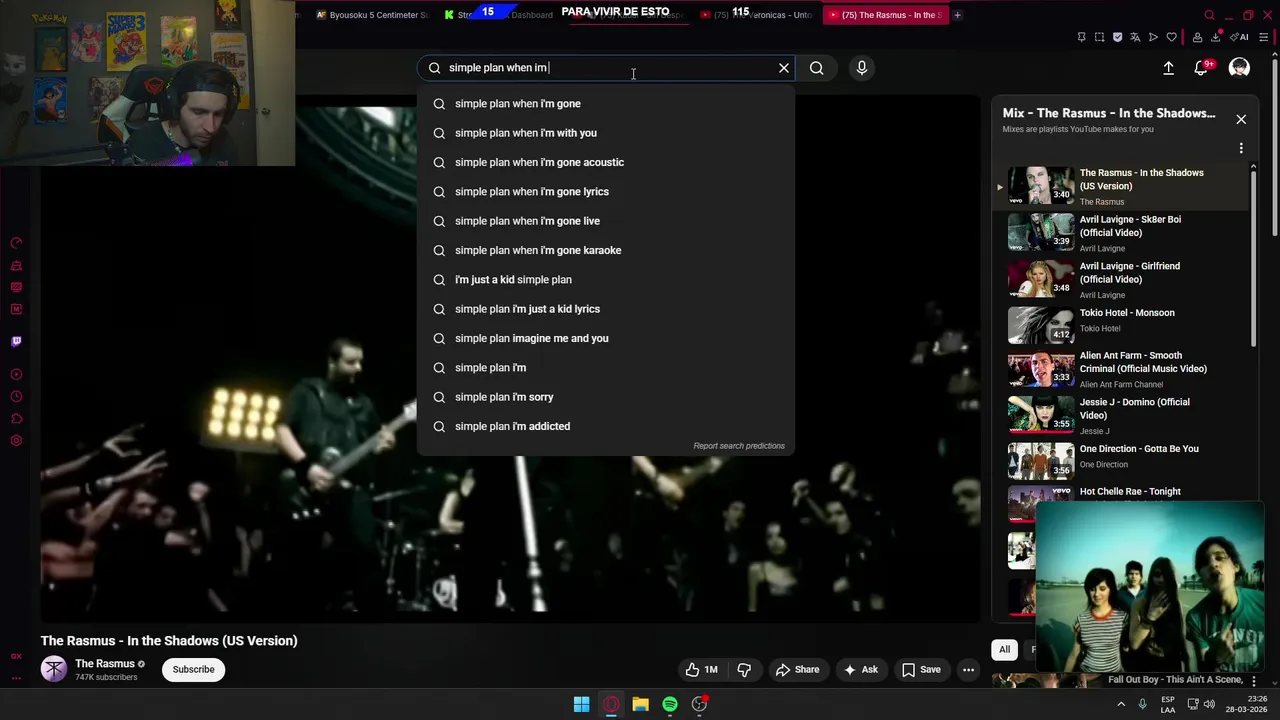Viewport: 1280px width, 720px height.
Task: Select suggestion 'simple plan when i'm gone karaoke'
Action: pyautogui.click(x=606, y=250)
